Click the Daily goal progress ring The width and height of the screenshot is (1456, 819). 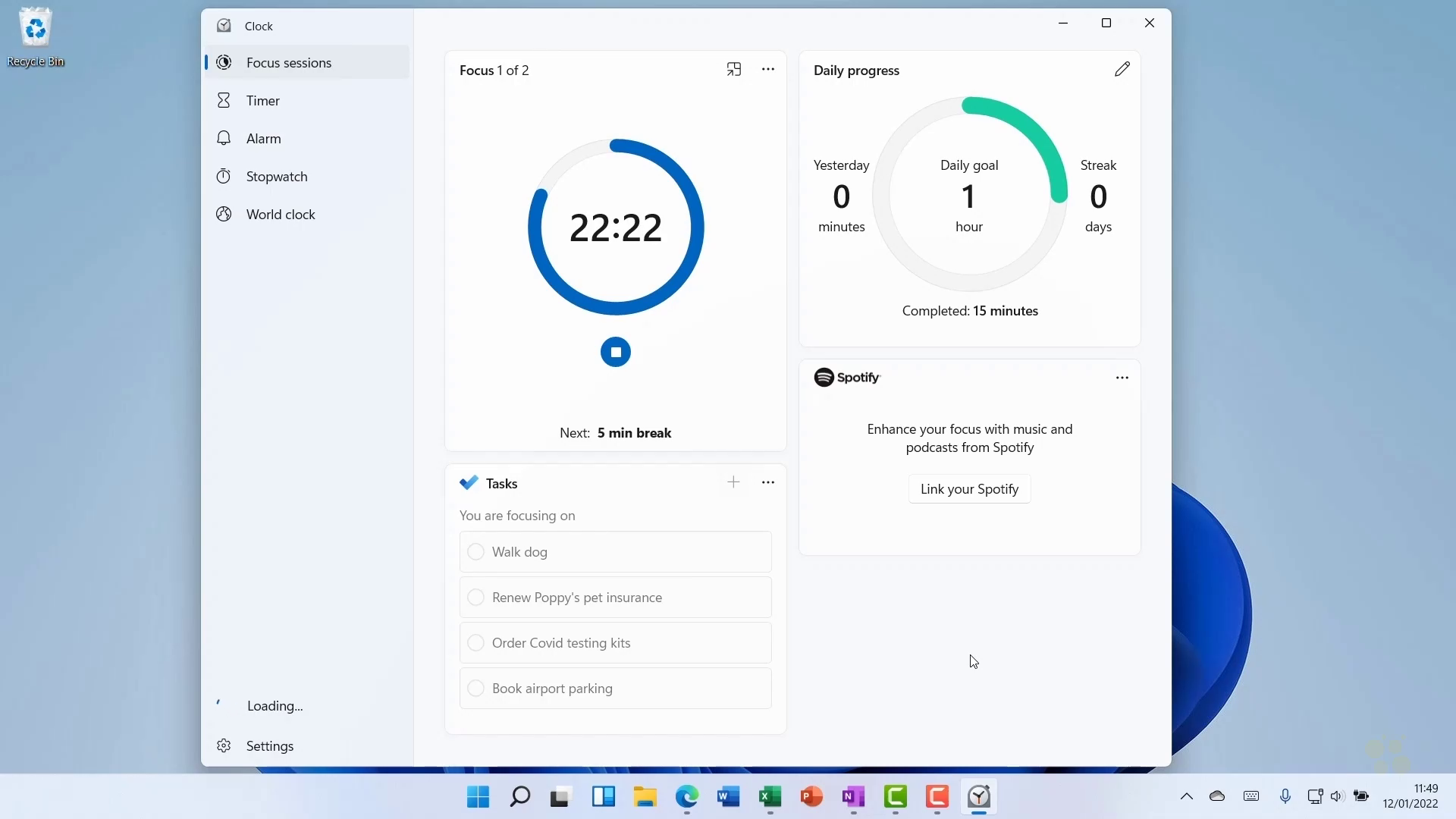(x=970, y=194)
